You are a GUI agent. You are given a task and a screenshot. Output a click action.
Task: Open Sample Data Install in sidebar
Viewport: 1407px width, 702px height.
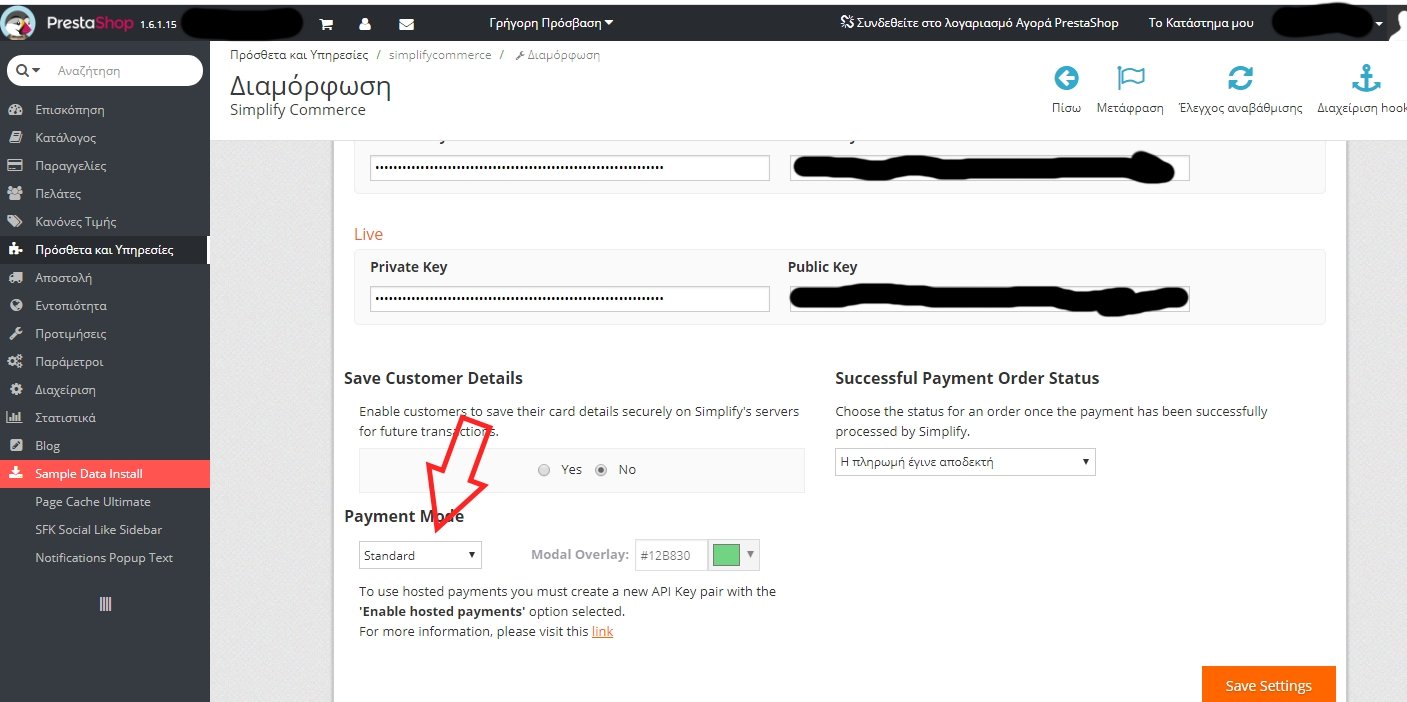coord(105,474)
